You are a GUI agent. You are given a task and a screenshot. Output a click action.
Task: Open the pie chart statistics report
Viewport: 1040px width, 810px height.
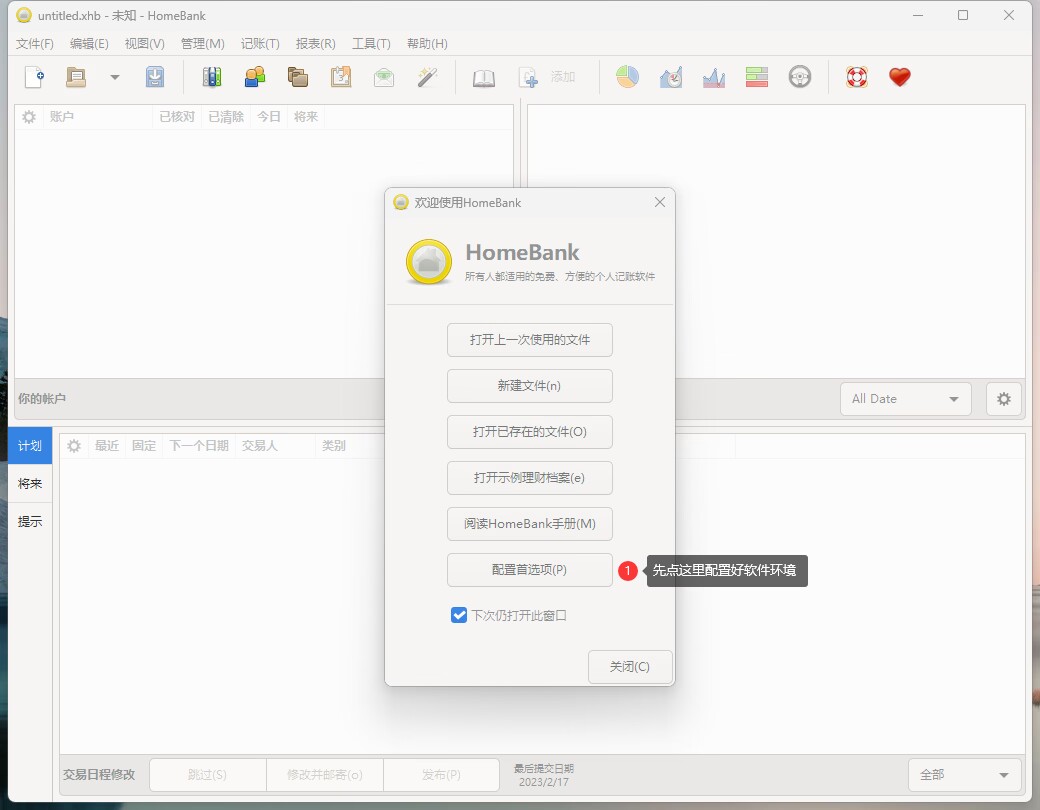click(x=627, y=77)
